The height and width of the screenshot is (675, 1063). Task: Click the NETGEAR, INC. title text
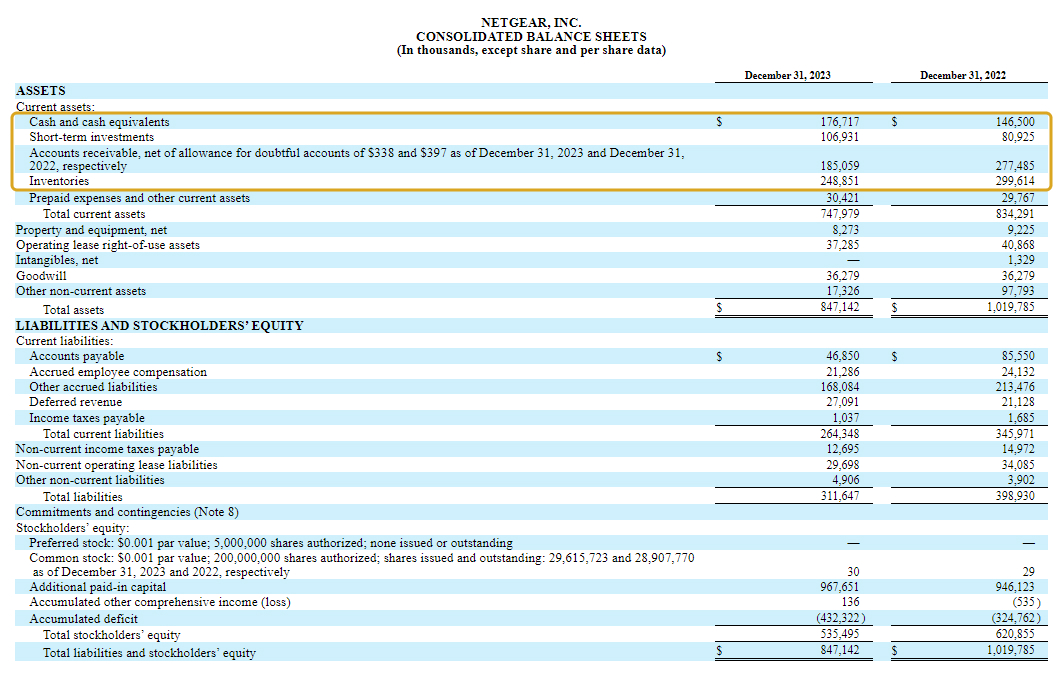coord(531,18)
